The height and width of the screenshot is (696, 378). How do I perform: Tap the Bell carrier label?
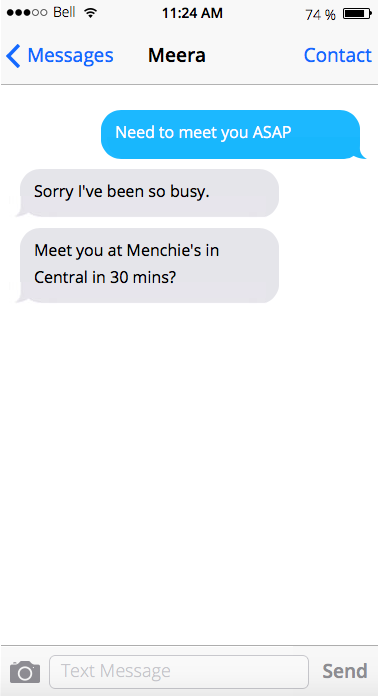click(64, 12)
